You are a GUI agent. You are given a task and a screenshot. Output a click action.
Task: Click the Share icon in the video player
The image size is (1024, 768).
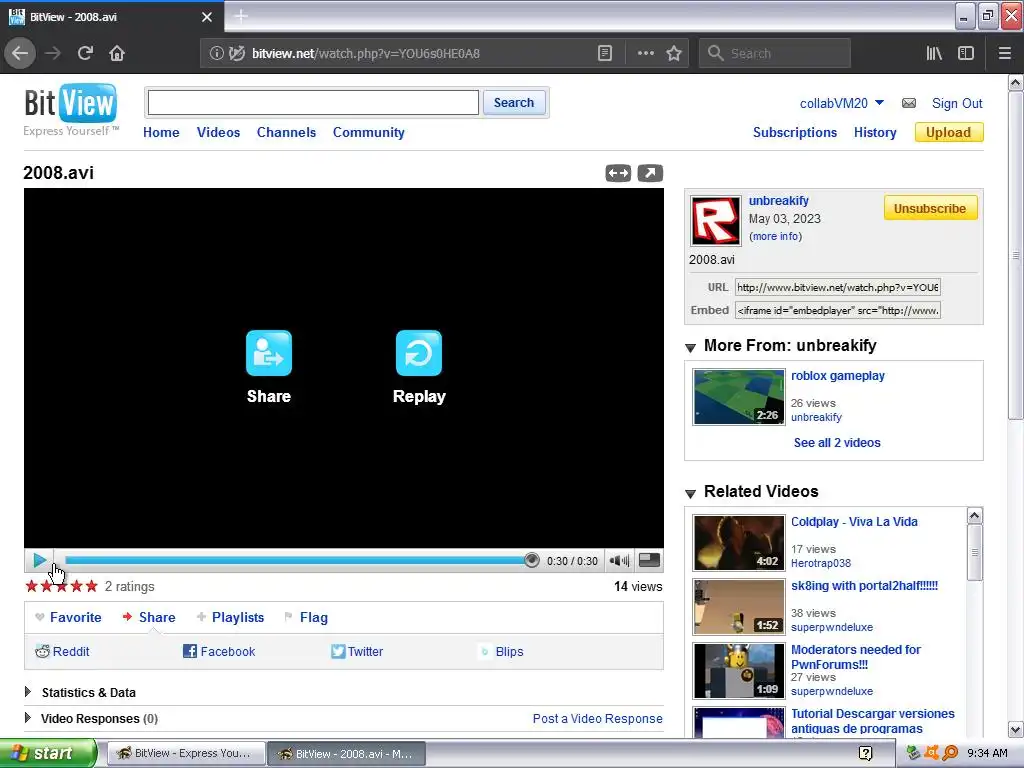tap(268, 353)
